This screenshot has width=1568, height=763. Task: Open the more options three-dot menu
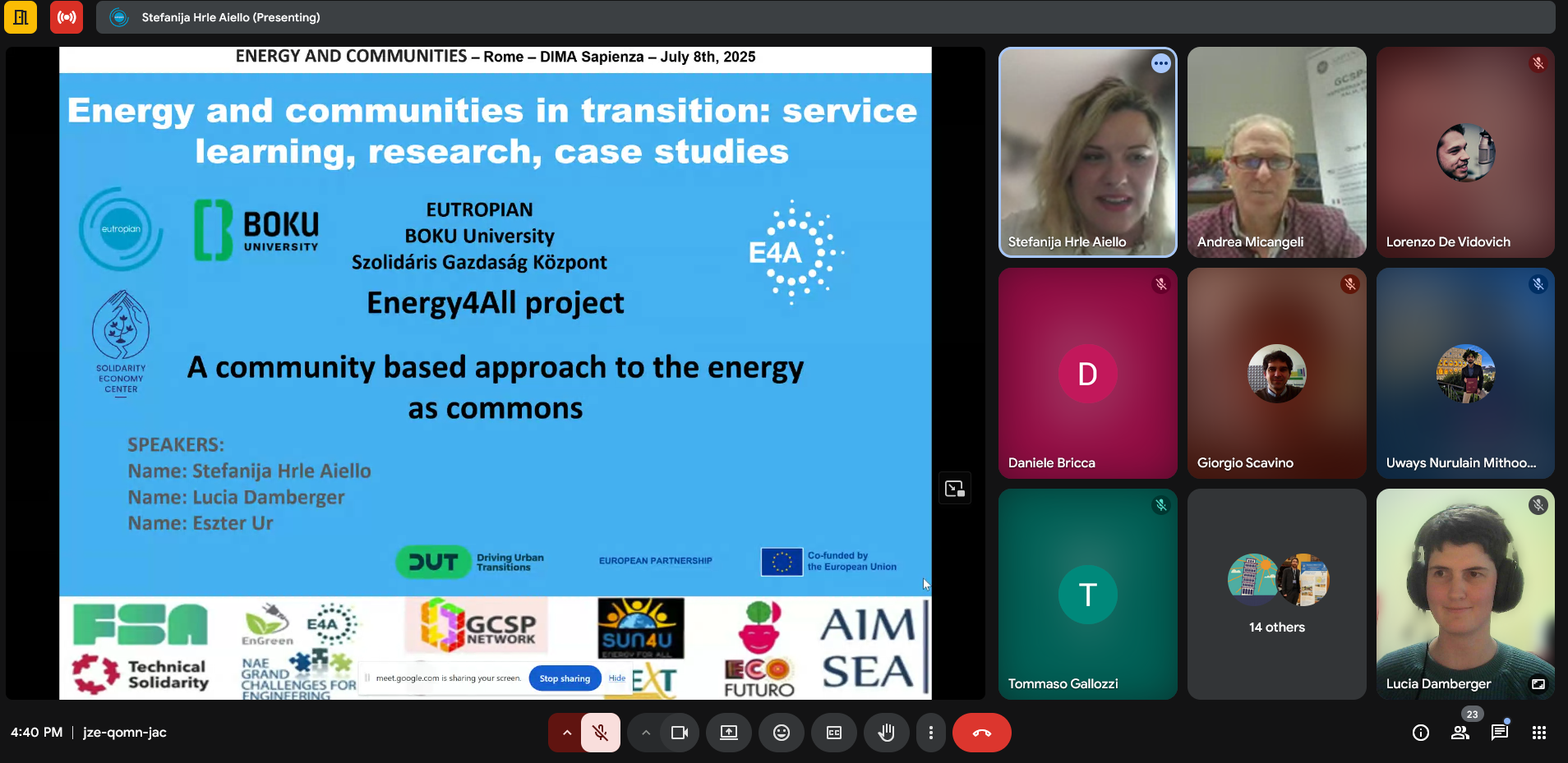pyautogui.click(x=930, y=733)
